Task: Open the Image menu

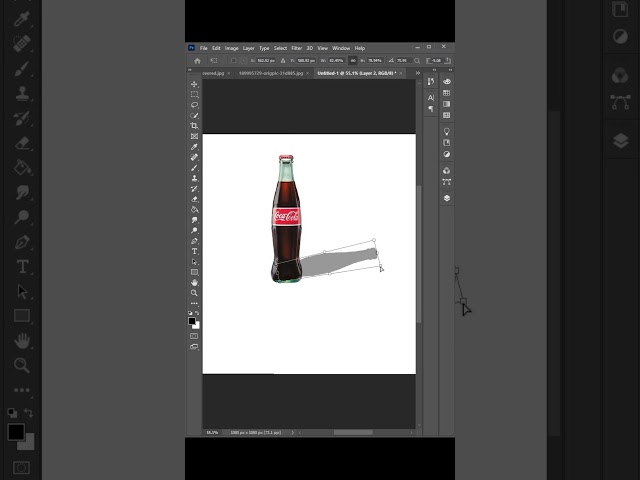Action: pyautogui.click(x=231, y=48)
